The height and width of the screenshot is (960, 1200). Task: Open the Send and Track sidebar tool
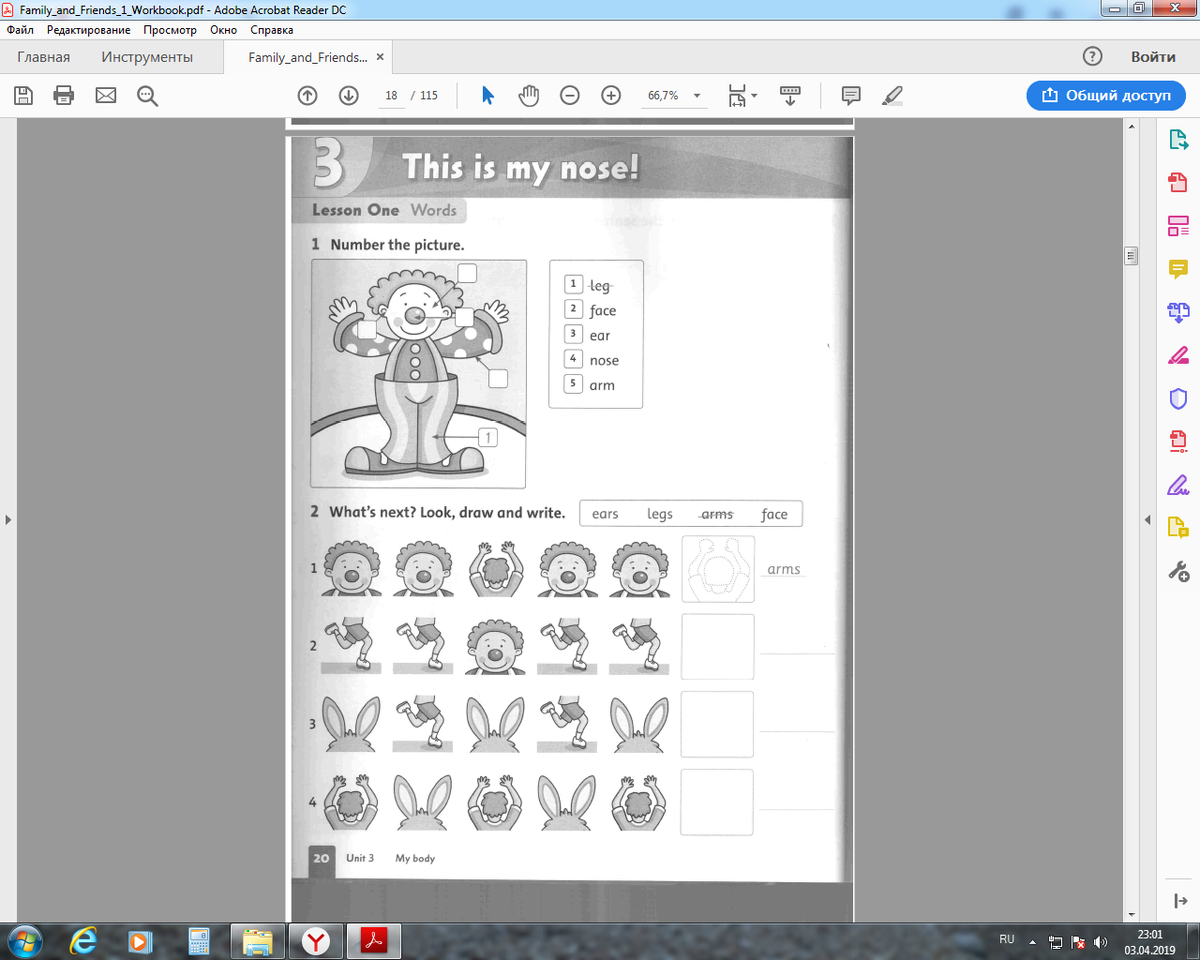coord(1178,528)
